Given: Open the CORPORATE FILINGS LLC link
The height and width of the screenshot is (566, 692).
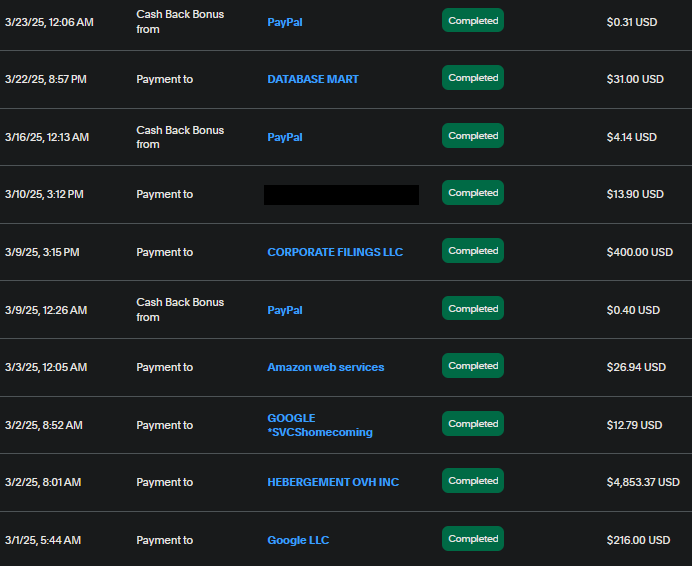Looking at the screenshot, I should (335, 252).
